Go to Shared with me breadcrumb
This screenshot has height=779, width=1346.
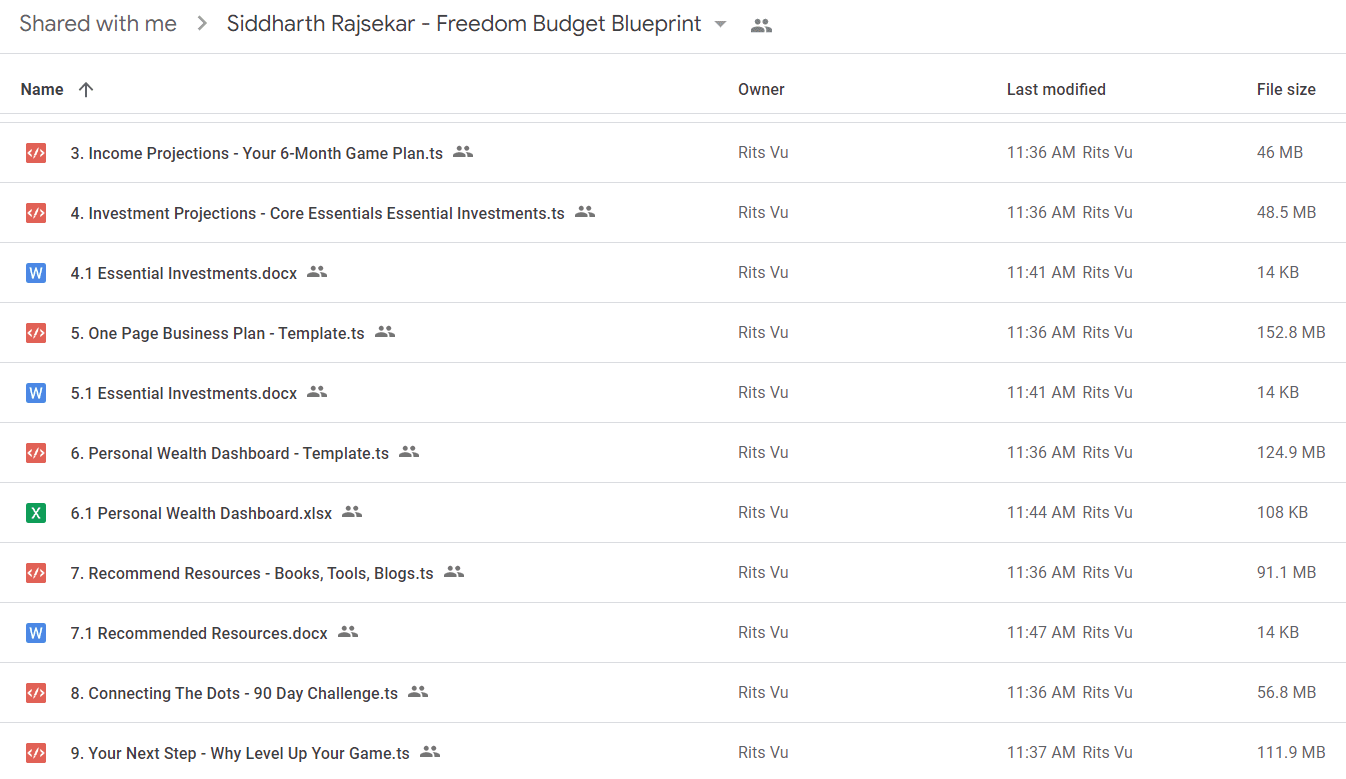coord(98,24)
